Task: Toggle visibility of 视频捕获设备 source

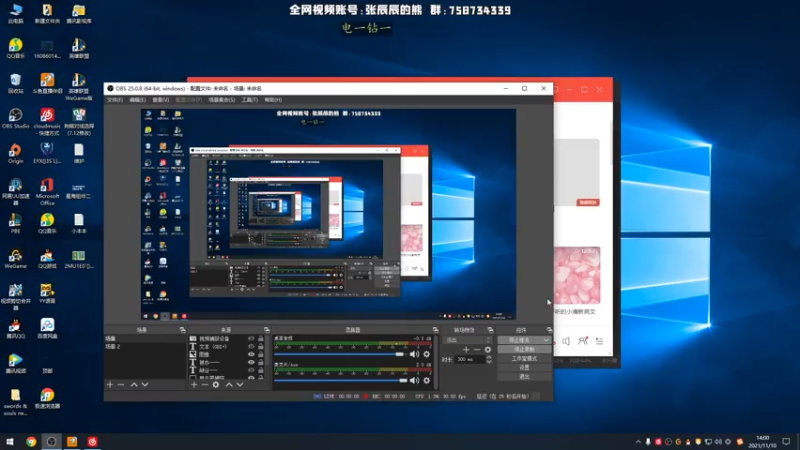Action: pyautogui.click(x=251, y=339)
